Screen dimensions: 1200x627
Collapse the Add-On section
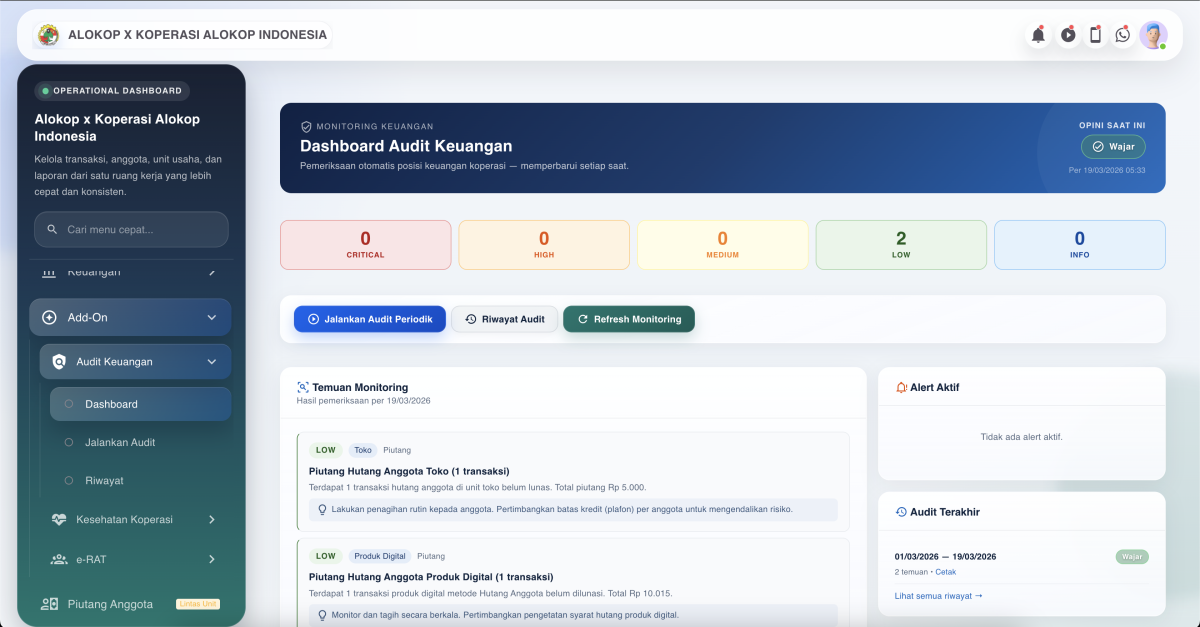[211, 317]
